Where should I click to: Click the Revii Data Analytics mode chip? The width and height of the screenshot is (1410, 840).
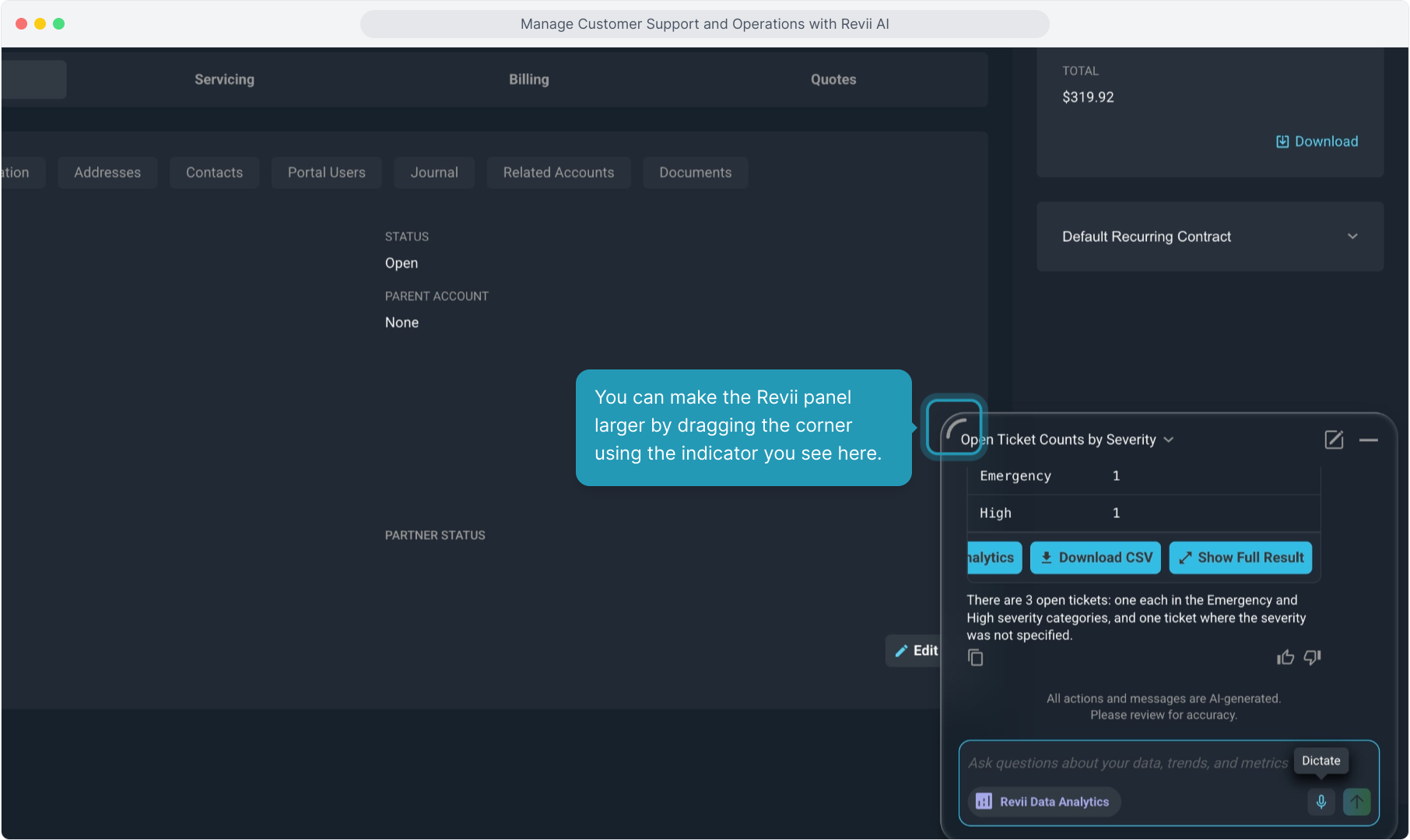1043,801
